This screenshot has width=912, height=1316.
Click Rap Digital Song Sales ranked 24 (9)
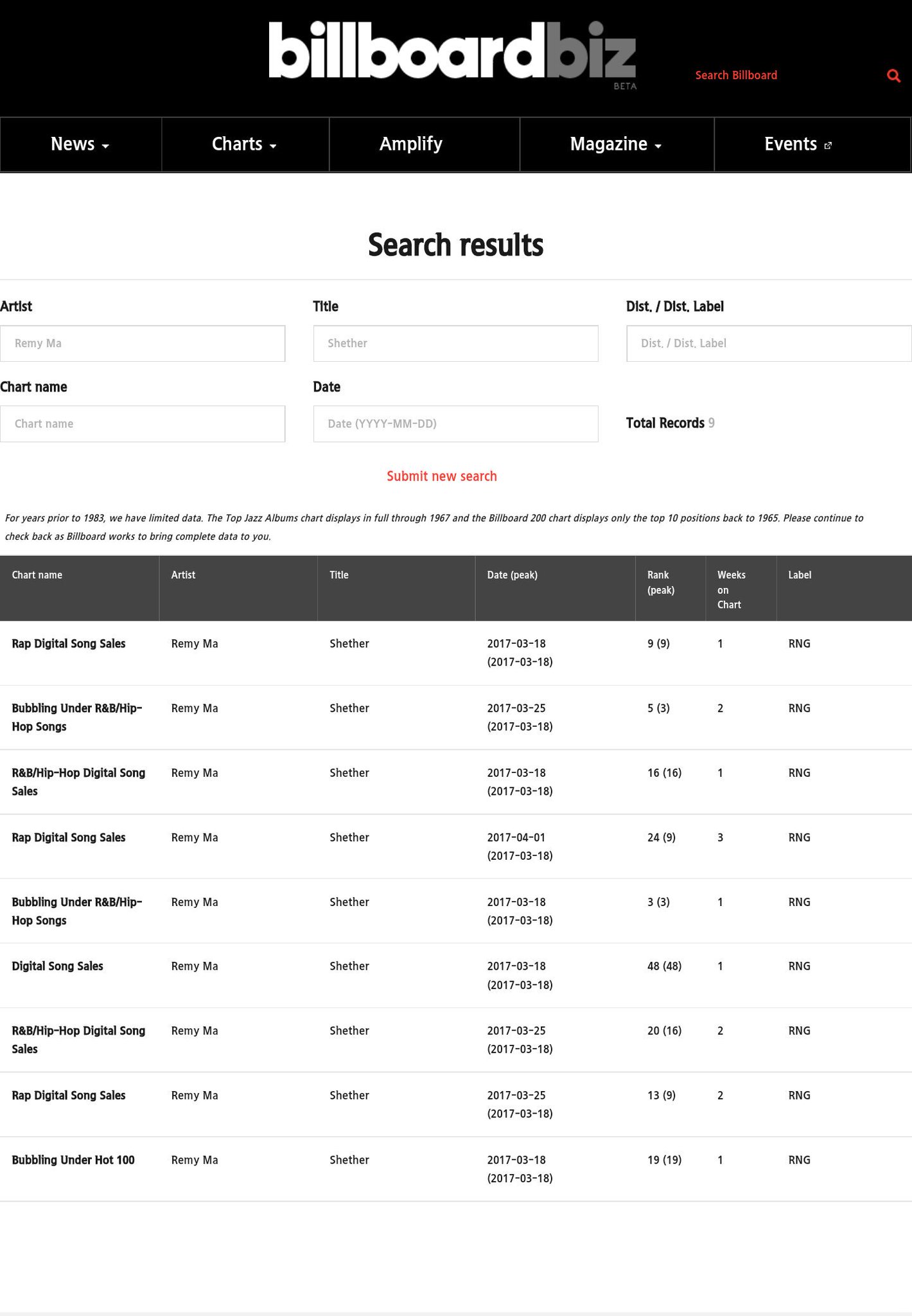pyautogui.click(x=69, y=837)
